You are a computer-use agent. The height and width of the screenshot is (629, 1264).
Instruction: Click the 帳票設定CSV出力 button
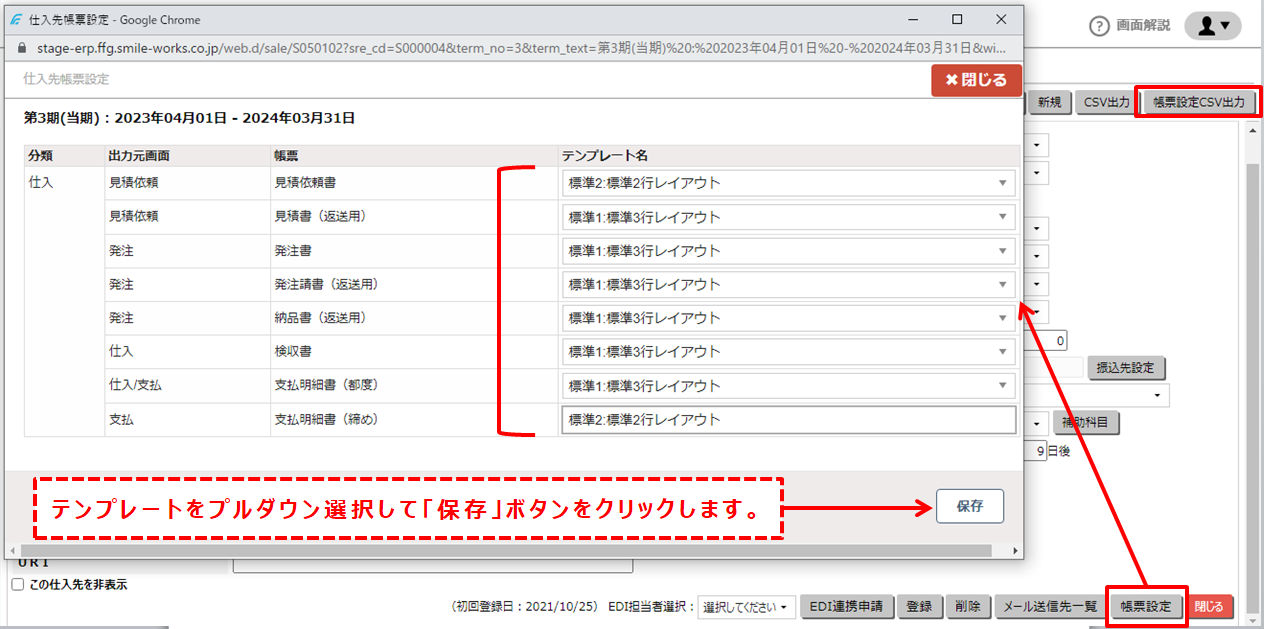(x=1198, y=101)
